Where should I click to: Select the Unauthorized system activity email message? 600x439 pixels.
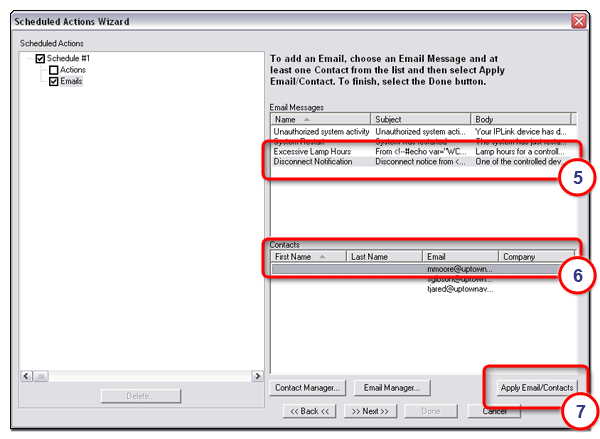pos(321,131)
